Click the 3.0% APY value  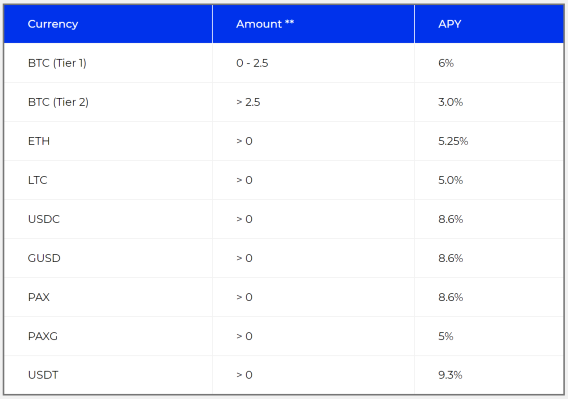point(451,102)
